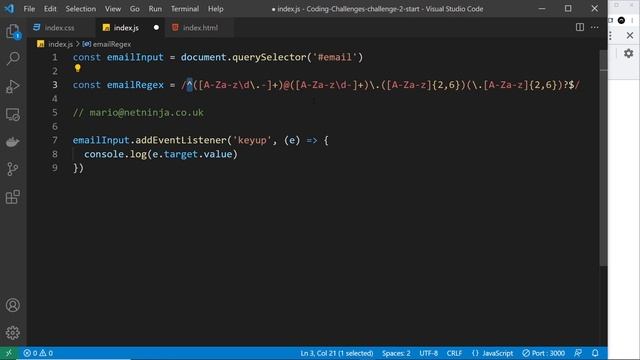Click line number 3 in gutter
640x360 pixels.
pyautogui.click(x=55, y=85)
